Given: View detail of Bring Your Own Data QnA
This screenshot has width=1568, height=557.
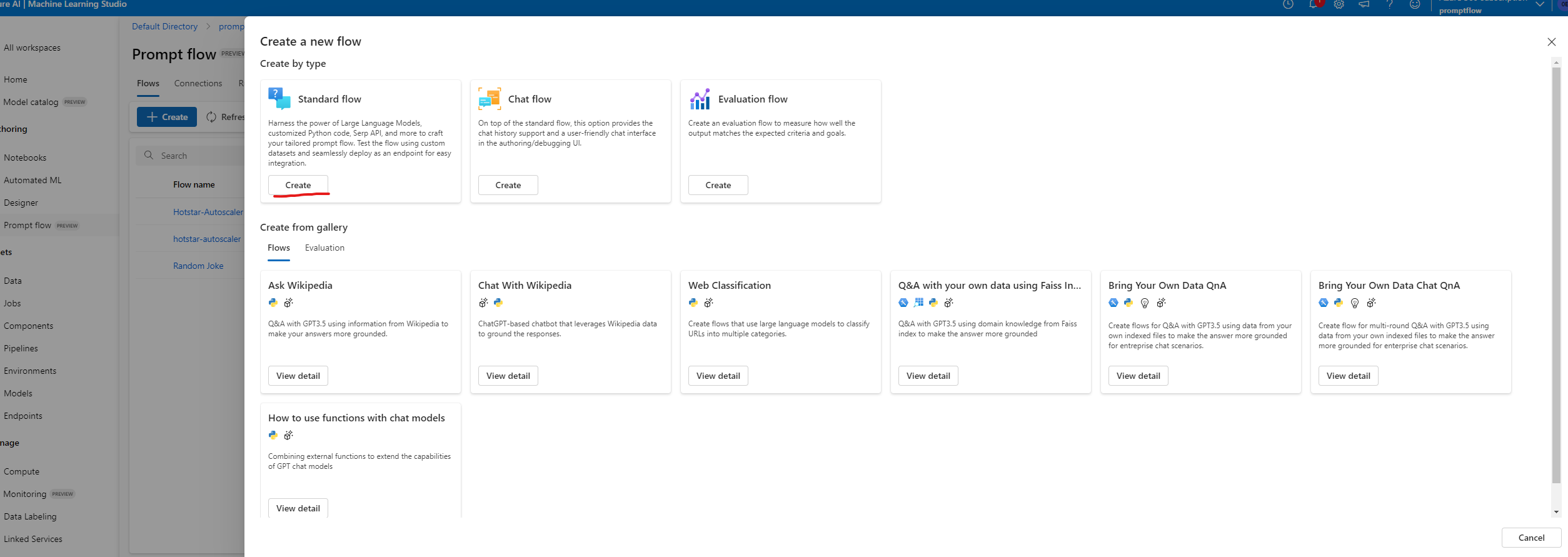Looking at the screenshot, I should [x=1138, y=376].
